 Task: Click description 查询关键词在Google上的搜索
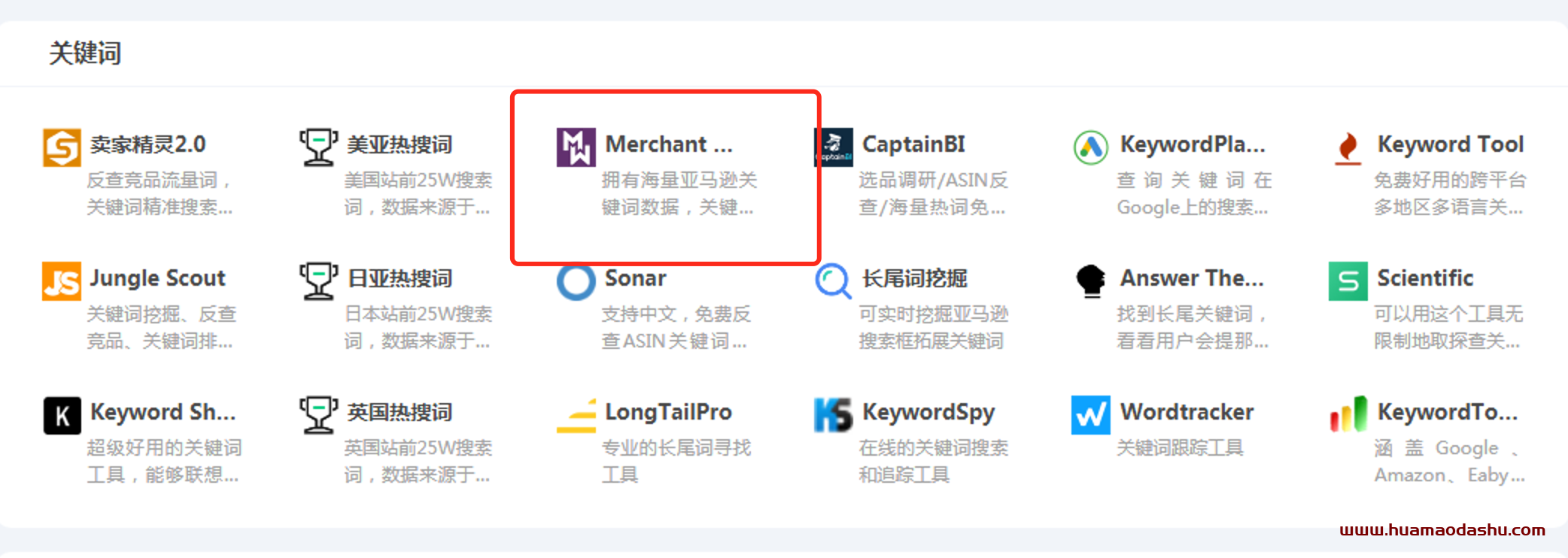[x=1194, y=193]
